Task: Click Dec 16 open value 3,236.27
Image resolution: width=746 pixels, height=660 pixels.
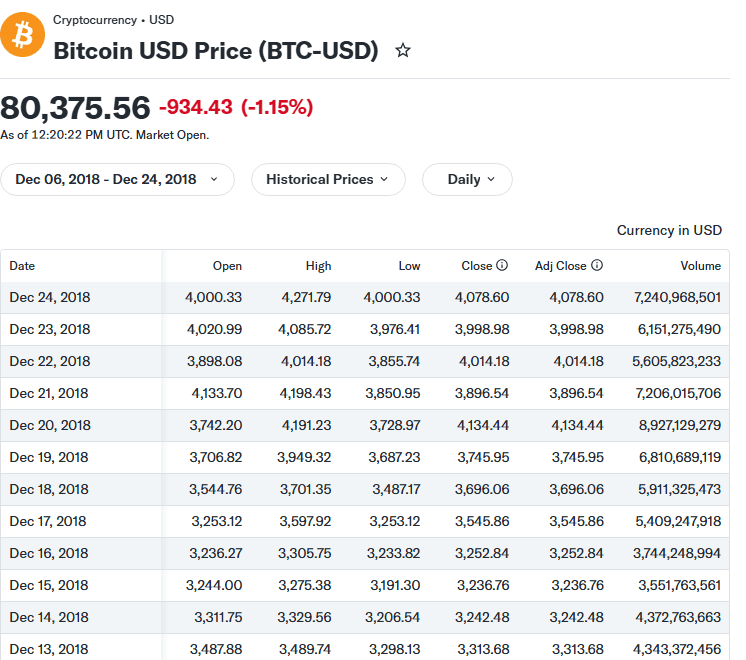Action: tap(216, 553)
